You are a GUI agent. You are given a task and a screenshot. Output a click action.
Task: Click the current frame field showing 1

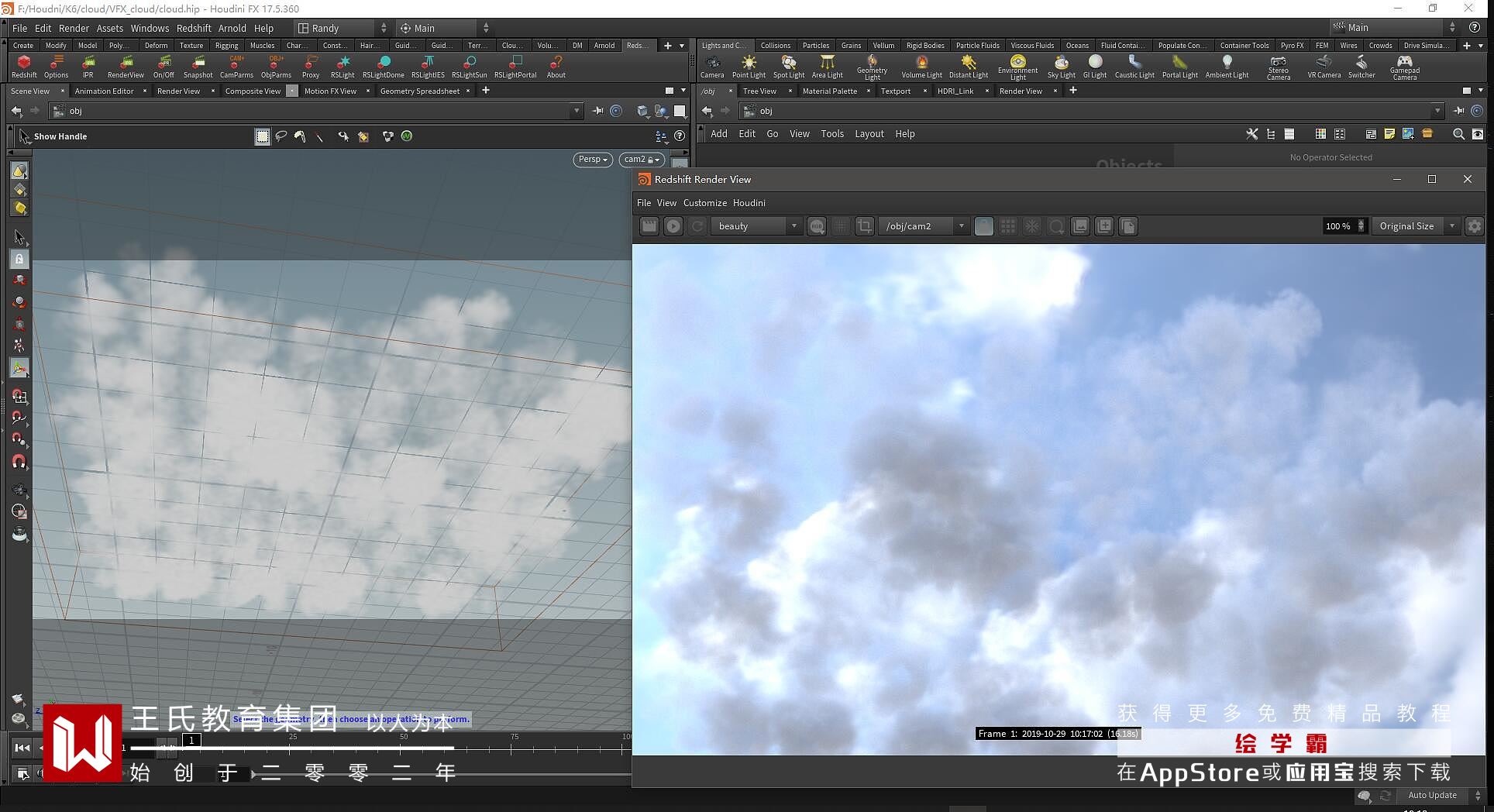(191, 740)
